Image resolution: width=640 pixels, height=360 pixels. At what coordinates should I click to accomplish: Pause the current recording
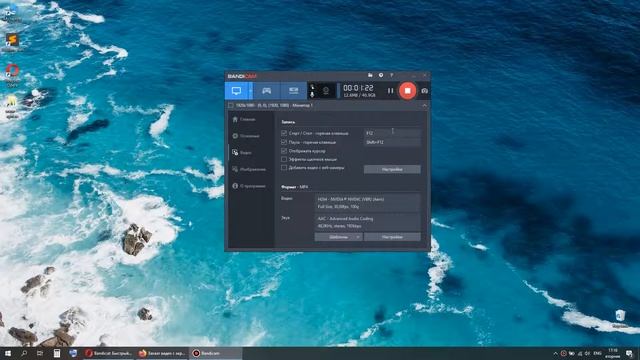click(x=390, y=91)
